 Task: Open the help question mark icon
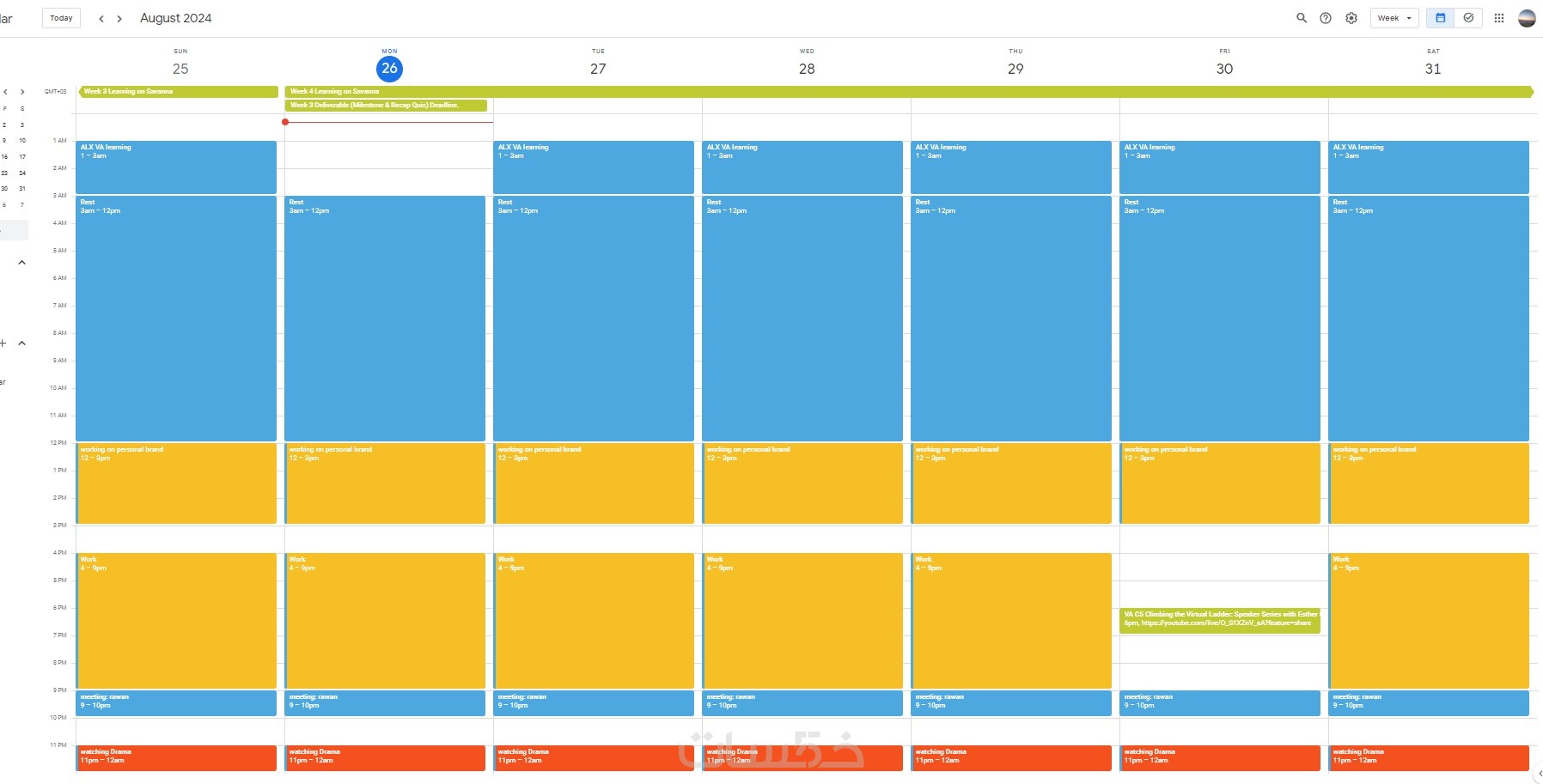1326,18
